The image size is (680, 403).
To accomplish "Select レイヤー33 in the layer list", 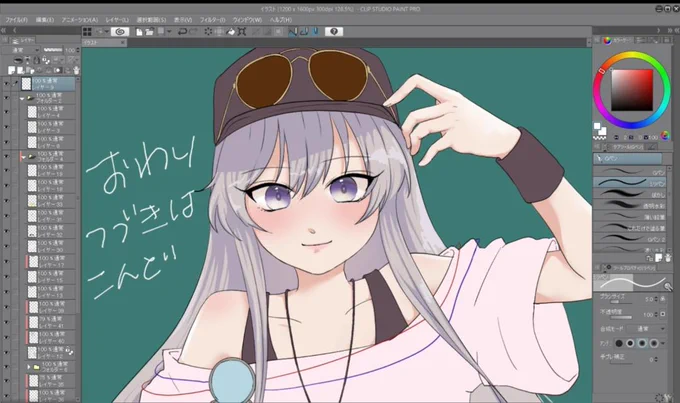I will coord(50,201).
